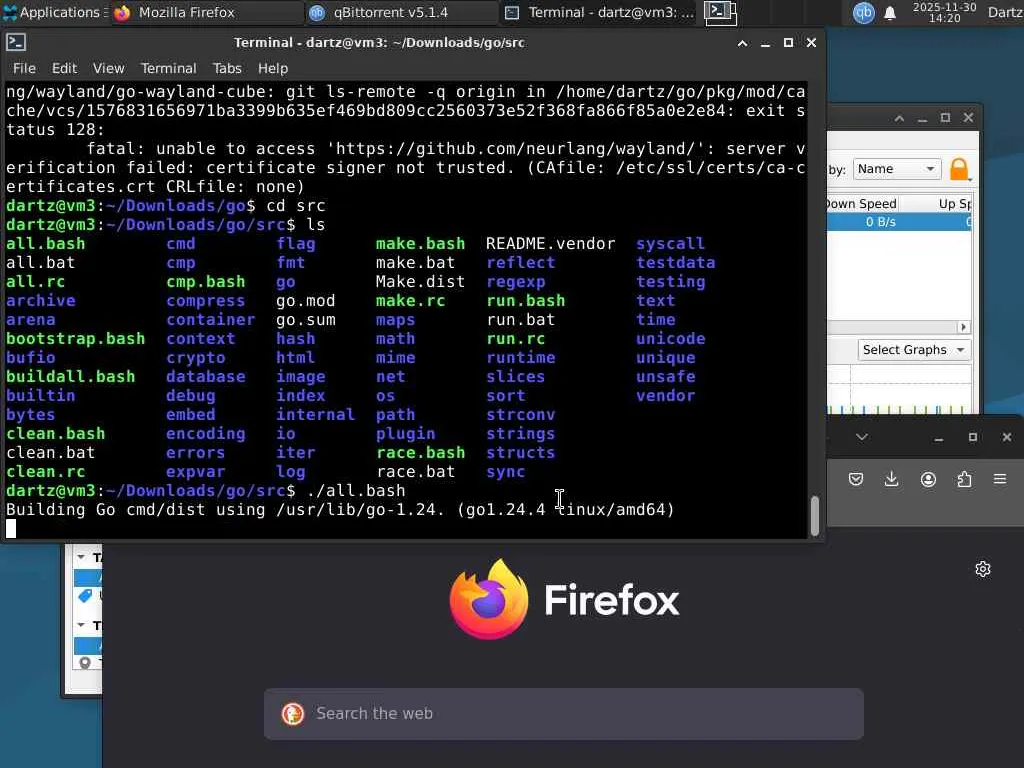
Task: Click the roll-up arrow in the Terminal title bar
Action: (742, 43)
